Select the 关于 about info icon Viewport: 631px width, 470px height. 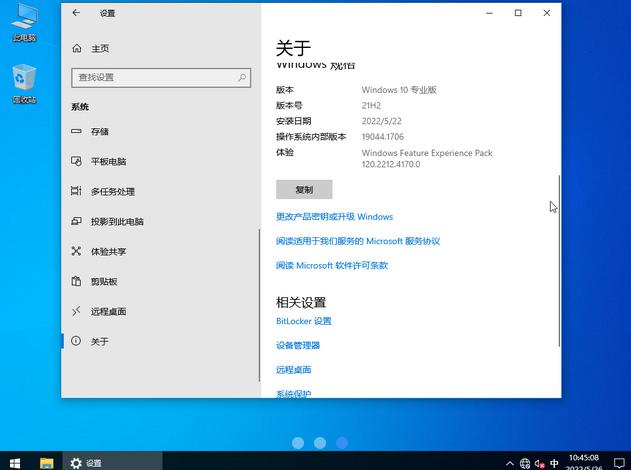pyautogui.click(x=76, y=341)
